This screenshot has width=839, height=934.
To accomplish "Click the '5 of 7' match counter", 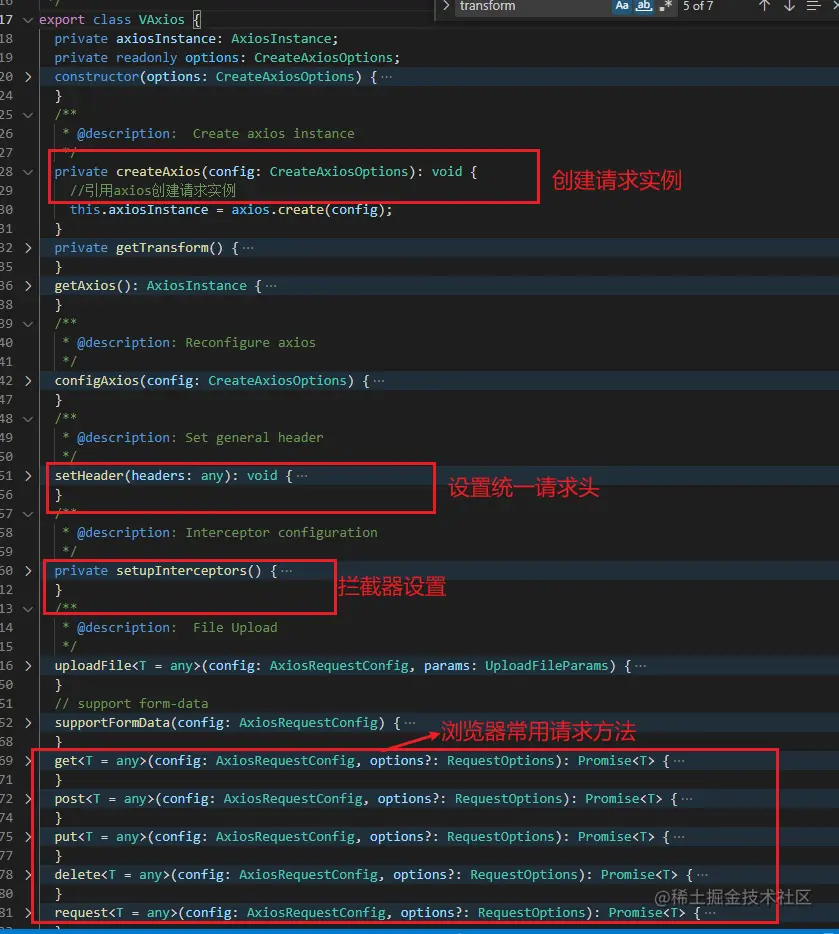I will tap(698, 6).
